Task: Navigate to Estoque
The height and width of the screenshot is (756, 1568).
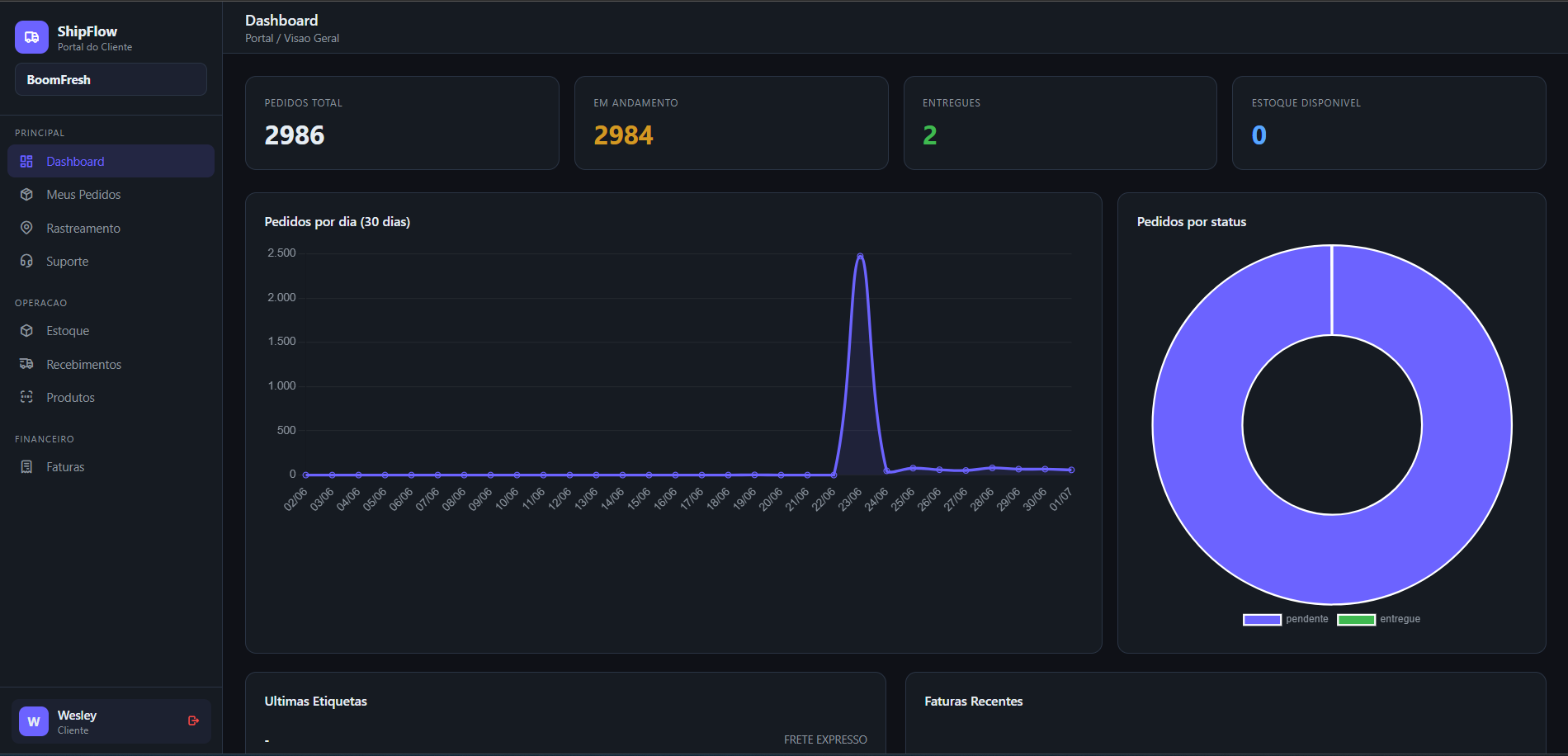Action: pyautogui.click(x=111, y=331)
